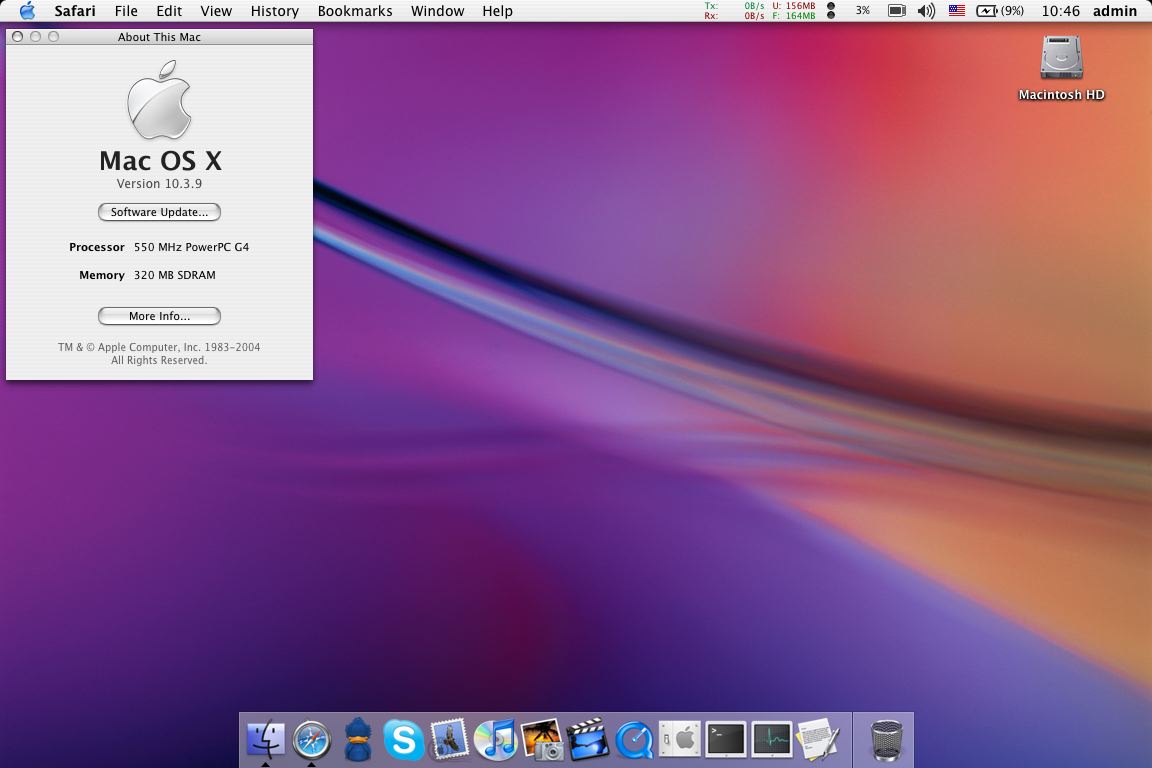The height and width of the screenshot is (768, 1152).
Task: Open System Preferences from dock
Action: point(680,740)
